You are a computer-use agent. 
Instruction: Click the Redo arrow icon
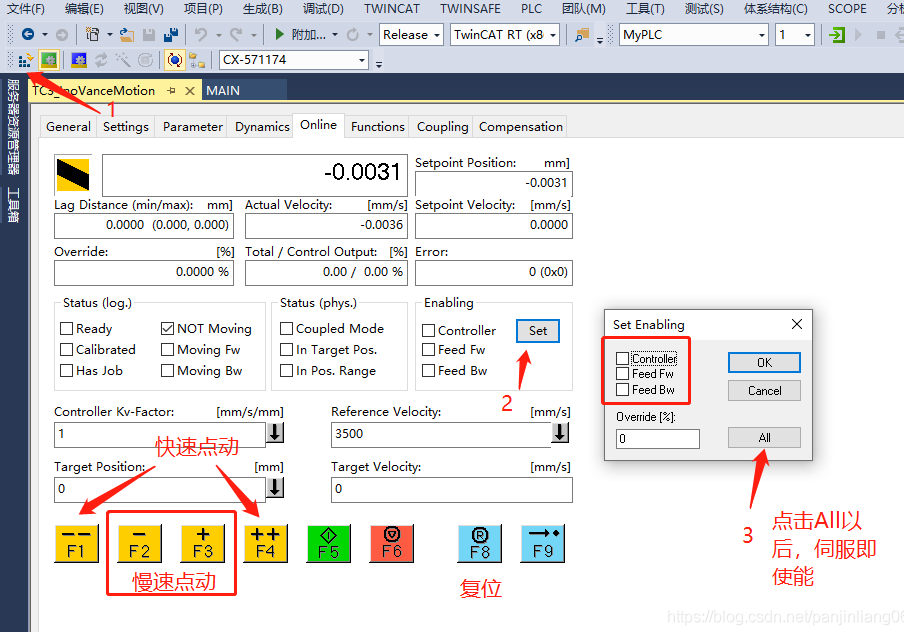(236, 35)
